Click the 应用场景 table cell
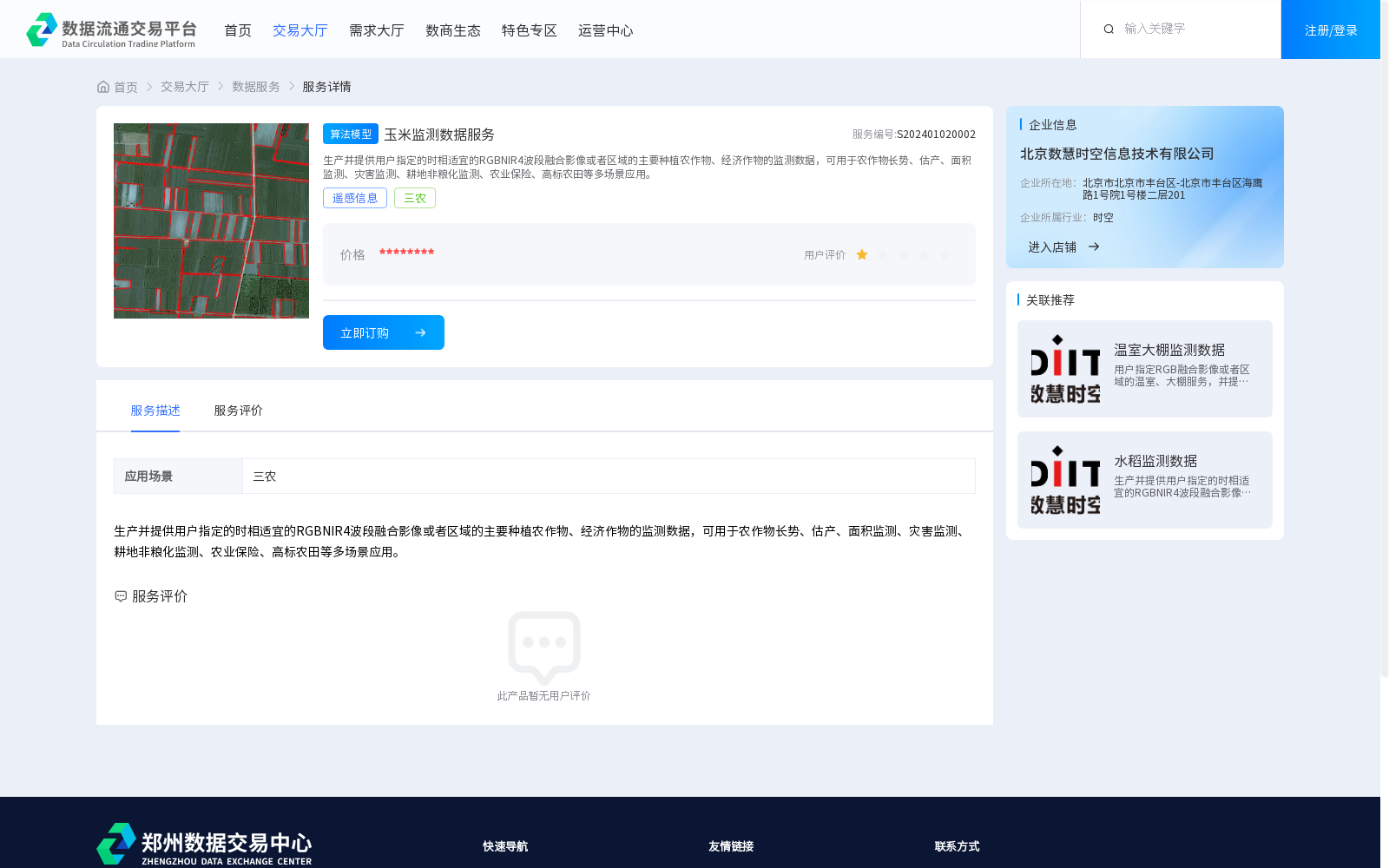The height and width of the screenshot is (868, 1389). pos(178,476)
